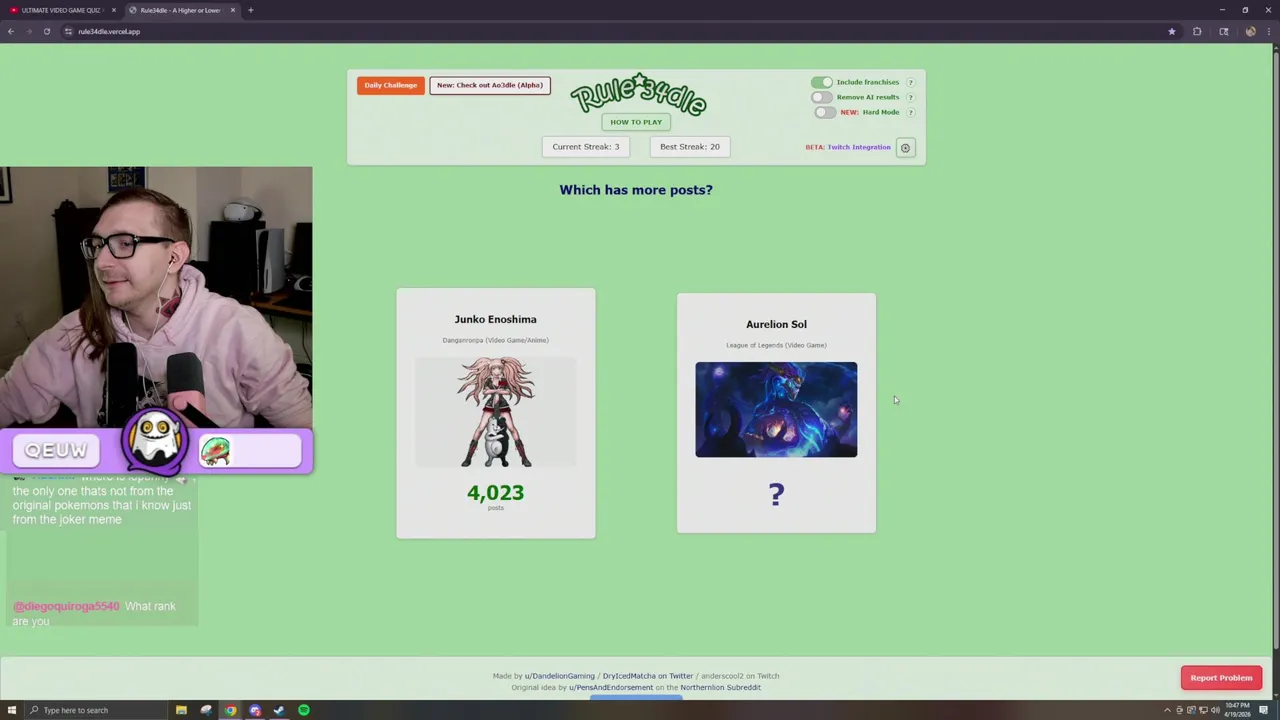Open the Ao3dle Alpha announcement button

click(x=490, y=85)
